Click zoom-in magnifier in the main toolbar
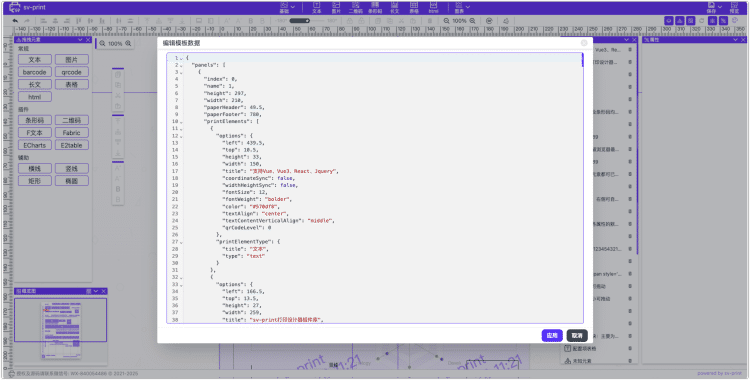The width and height of the screenshot is (750, 380). pos(473,21)
